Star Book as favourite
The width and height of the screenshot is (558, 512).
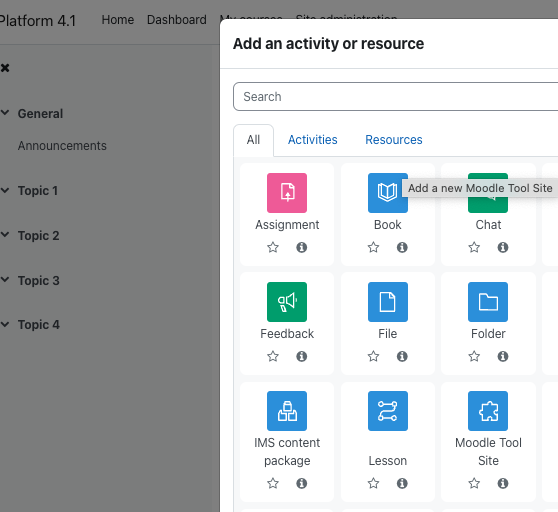point(373,247)
